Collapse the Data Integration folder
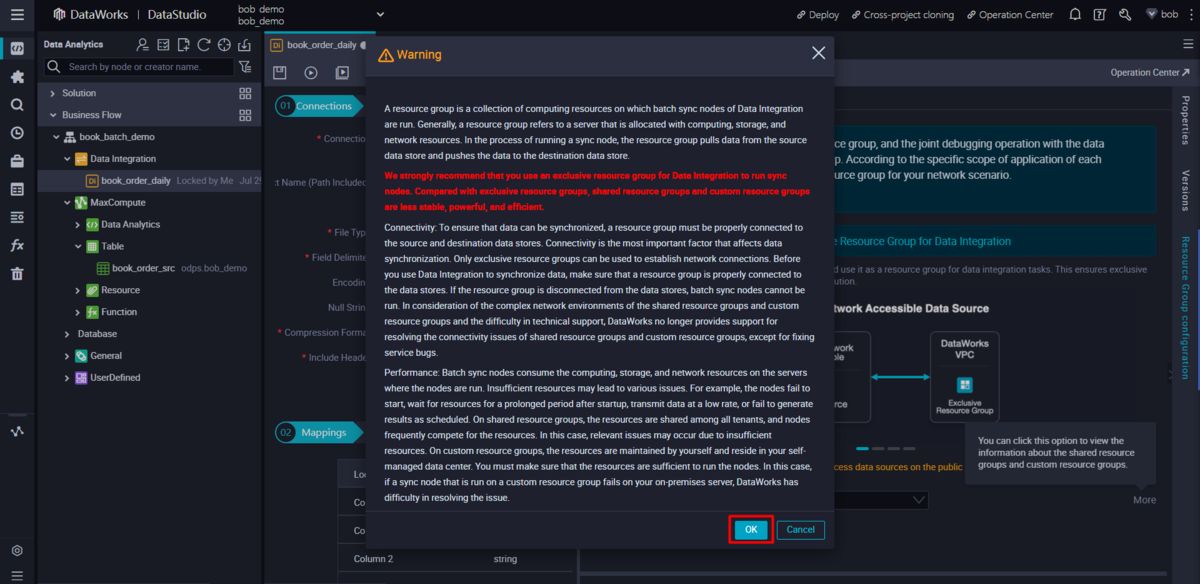This screenshot has height=584, width=1200. (67, 159)
